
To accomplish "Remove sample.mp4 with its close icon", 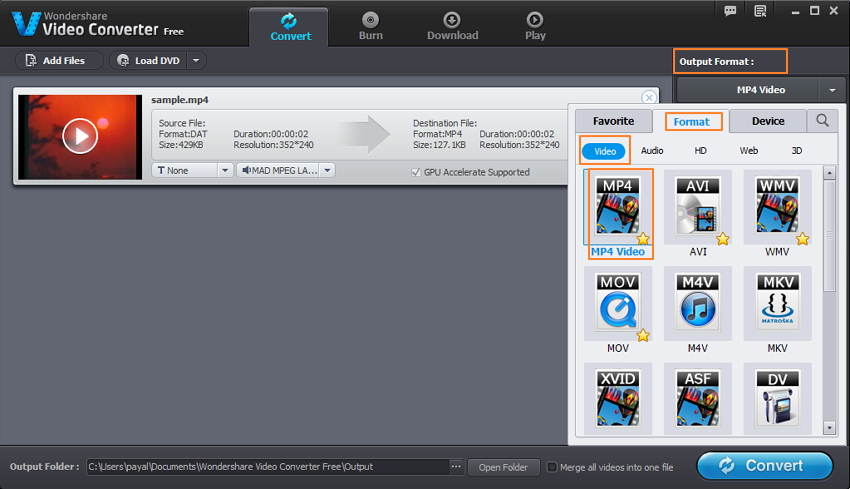I will point(649,98).
